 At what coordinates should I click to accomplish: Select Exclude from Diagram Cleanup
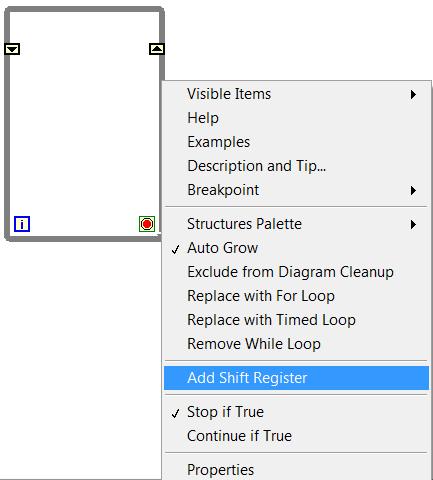click(296, 272)
